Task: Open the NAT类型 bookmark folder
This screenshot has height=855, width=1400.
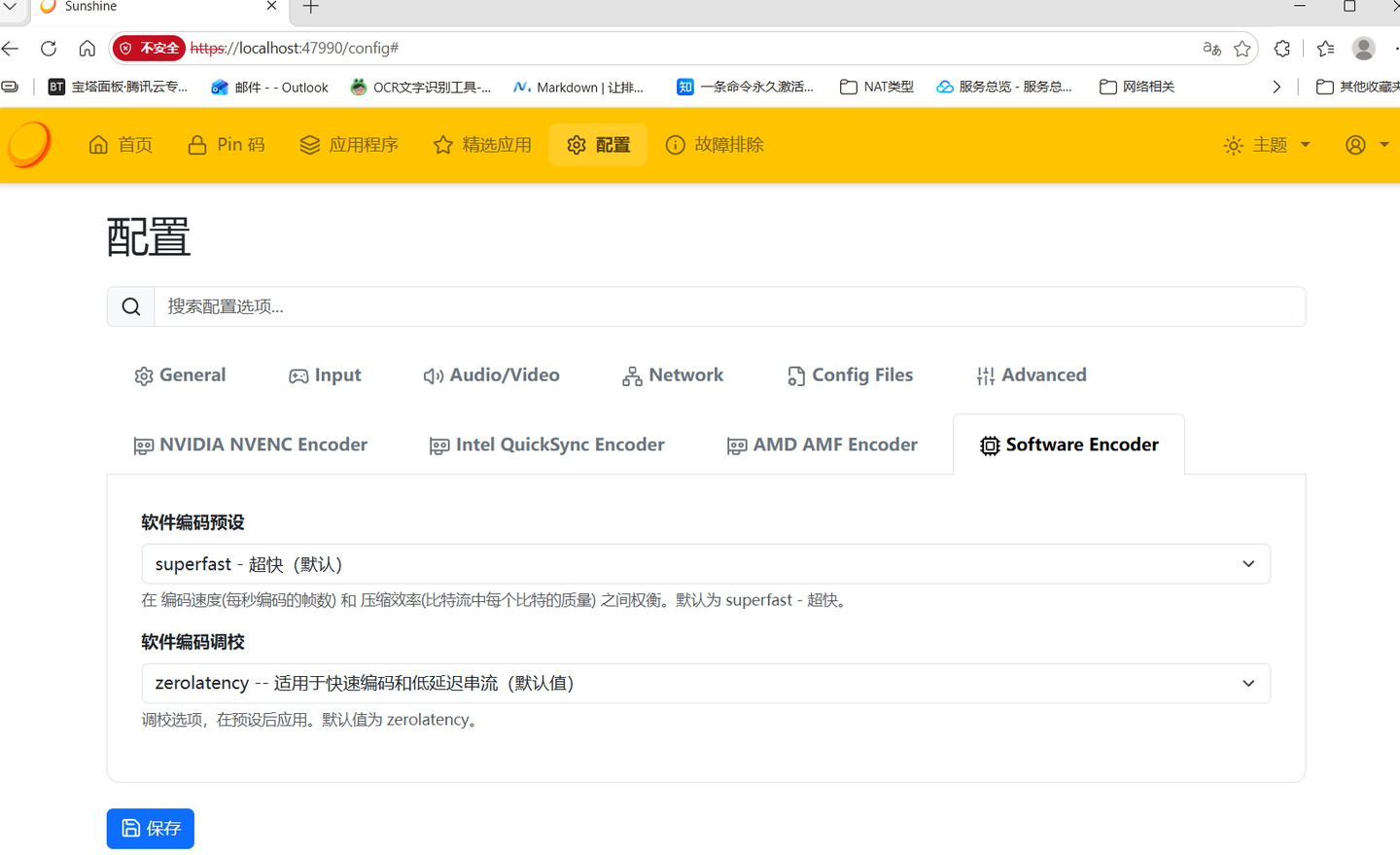Action: [877, 87]
